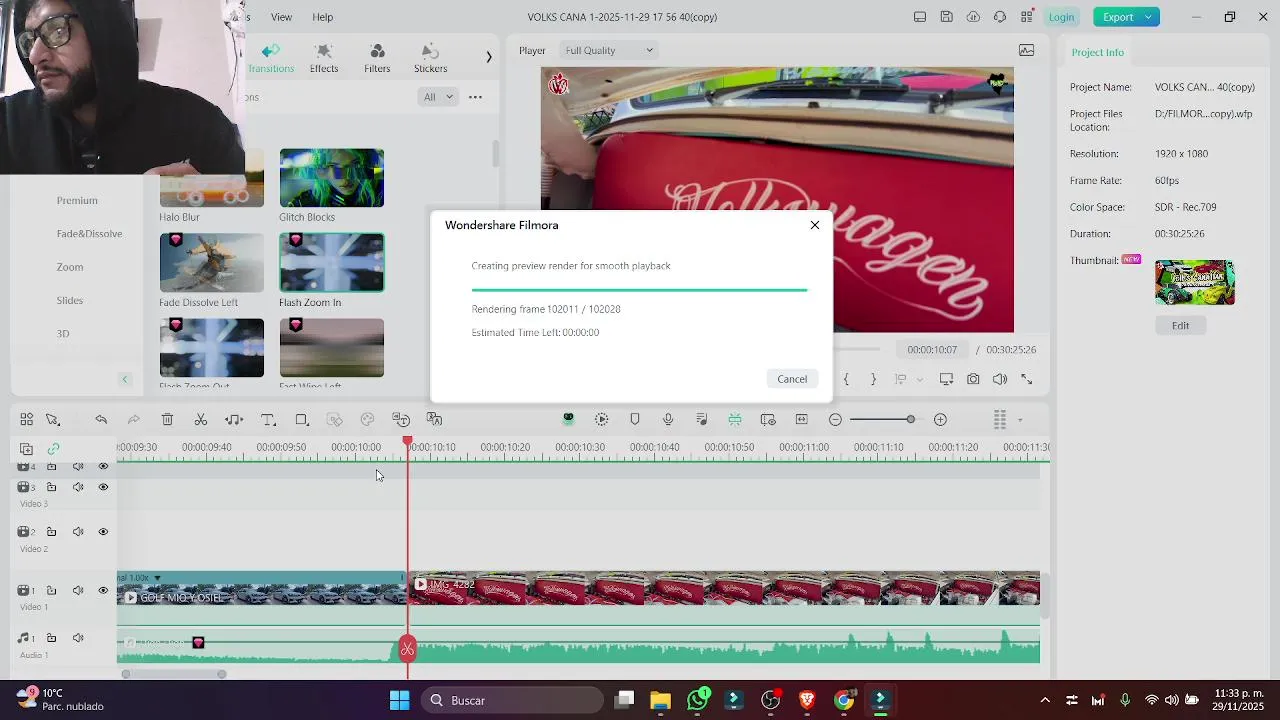Click the Export button
Image resolution: width=1280 pixels, height=720 pixels.
click(1118, 17)
